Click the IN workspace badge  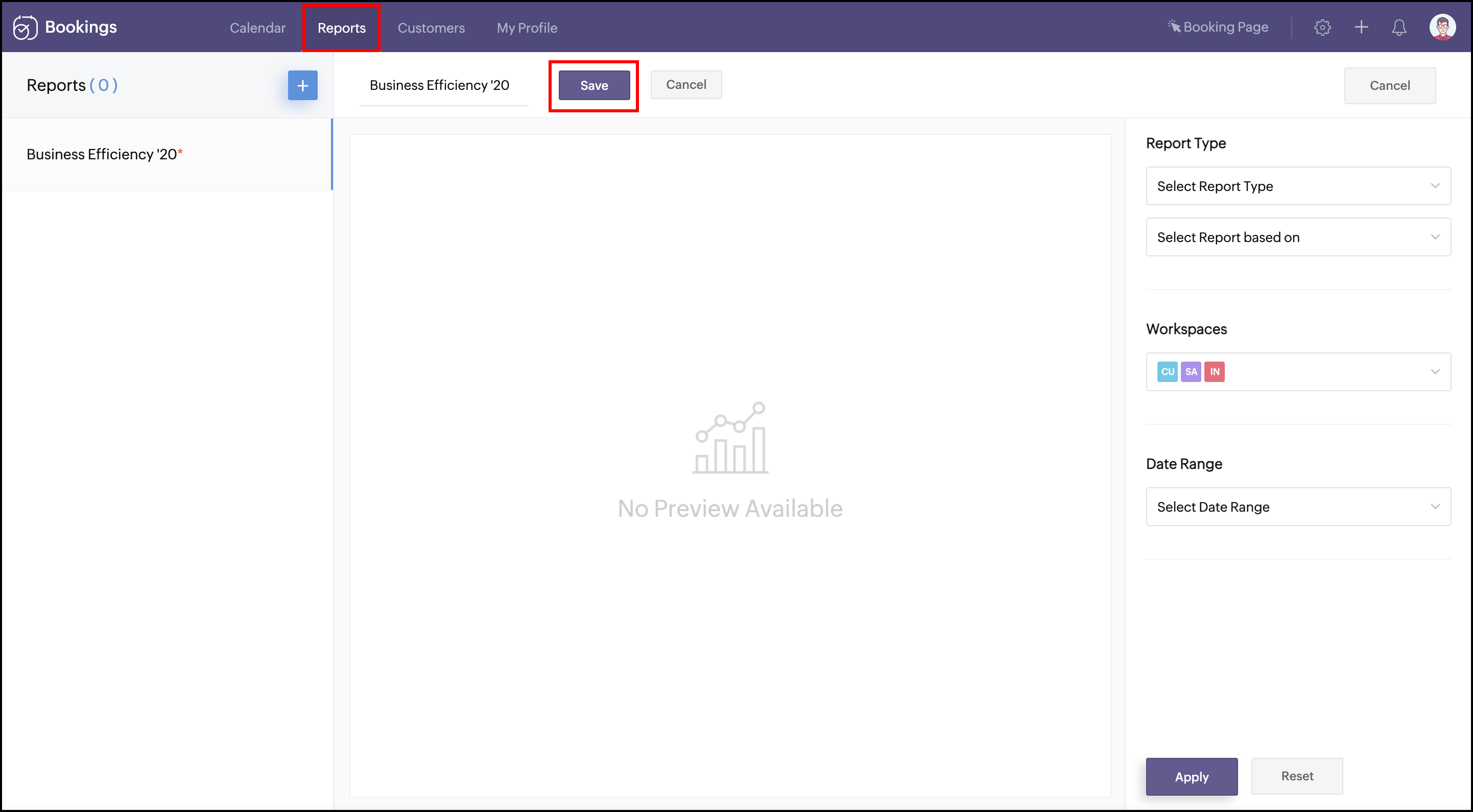pyautogui.click(x=1214, y=372)
